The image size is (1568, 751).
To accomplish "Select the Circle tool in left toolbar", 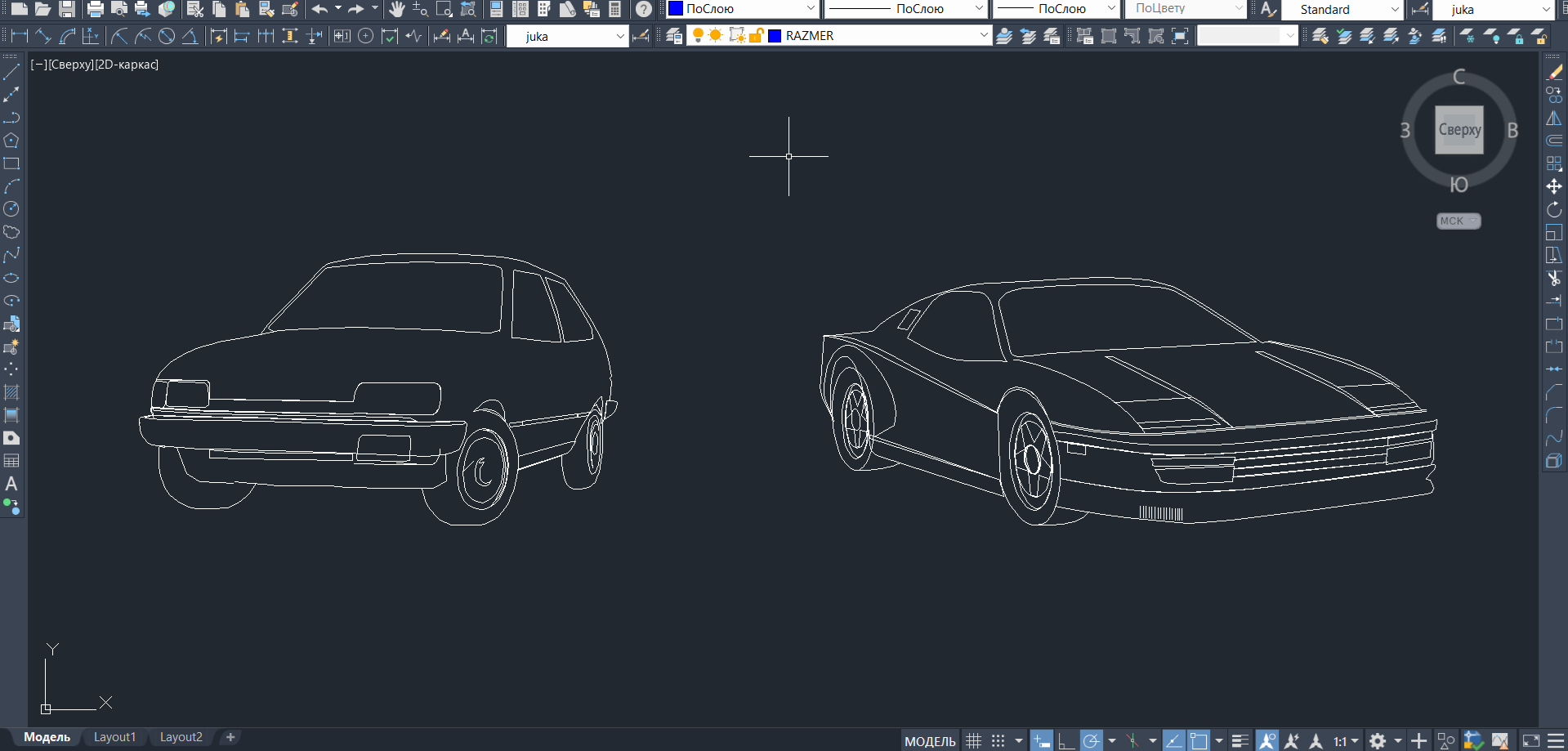I will coord(11,209).
